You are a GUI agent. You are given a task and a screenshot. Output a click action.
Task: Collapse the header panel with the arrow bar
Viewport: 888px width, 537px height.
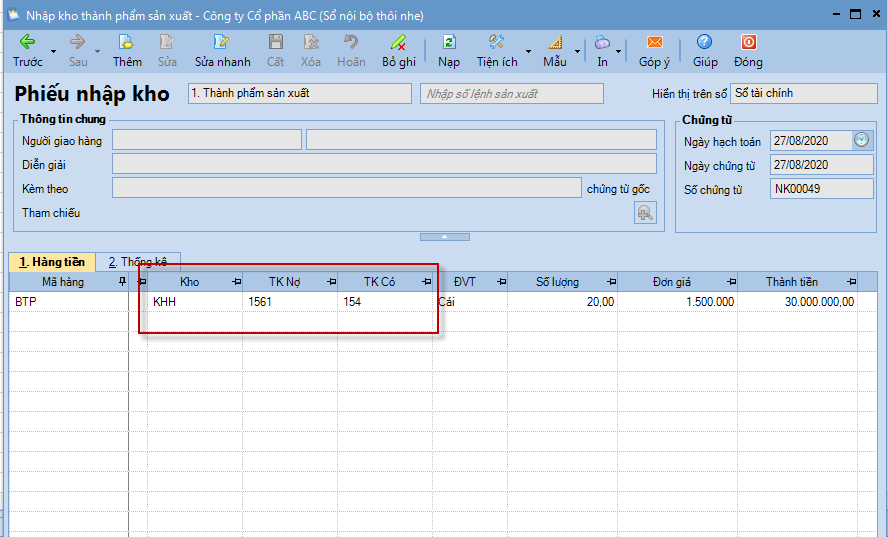tap(444, 237)
